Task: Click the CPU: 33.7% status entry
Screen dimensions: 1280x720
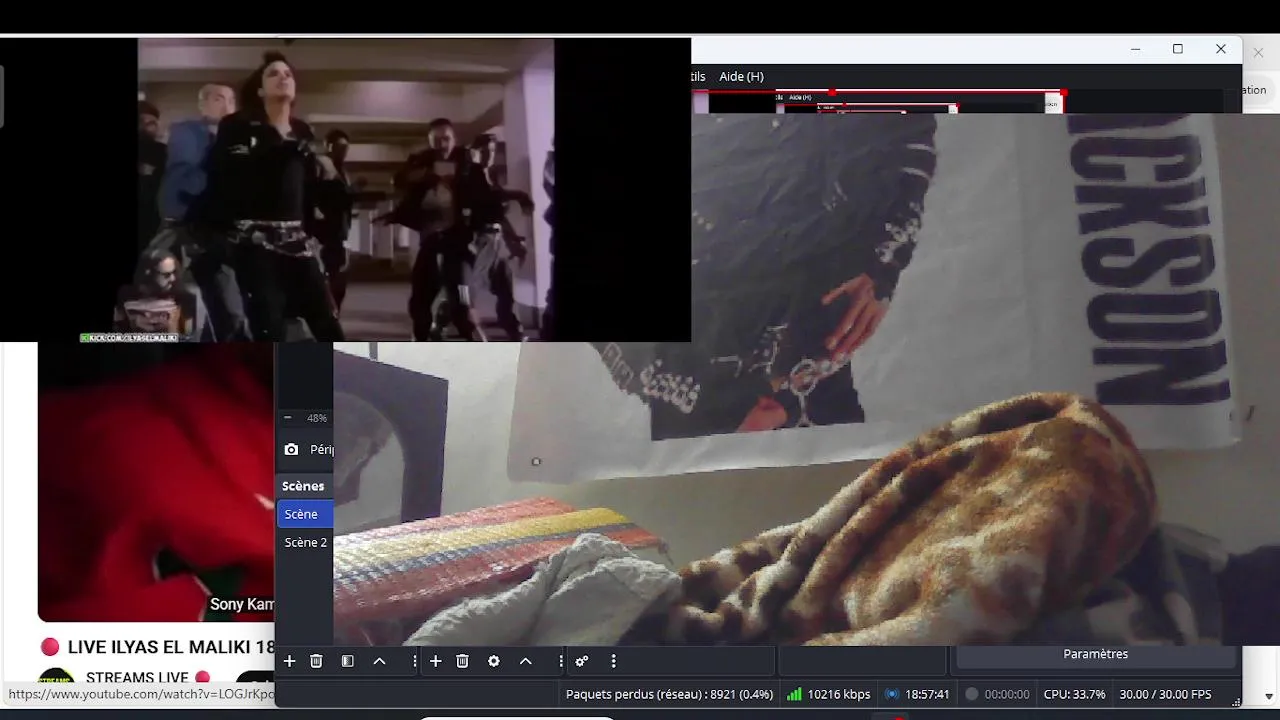Action: coord(1074,694)
